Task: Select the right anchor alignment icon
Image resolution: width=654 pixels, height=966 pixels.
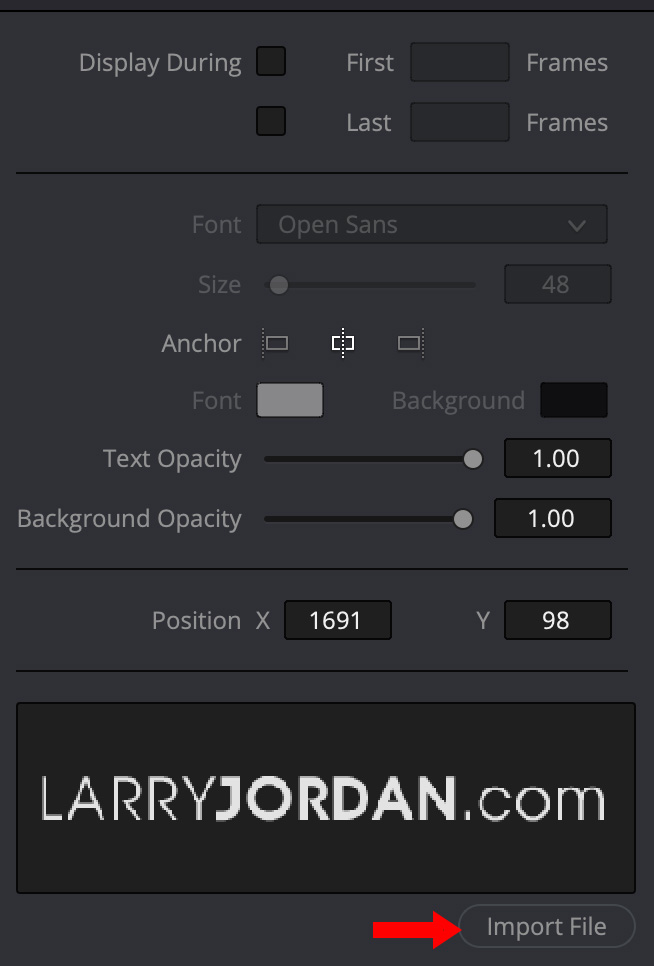Action: coord(410,343)
